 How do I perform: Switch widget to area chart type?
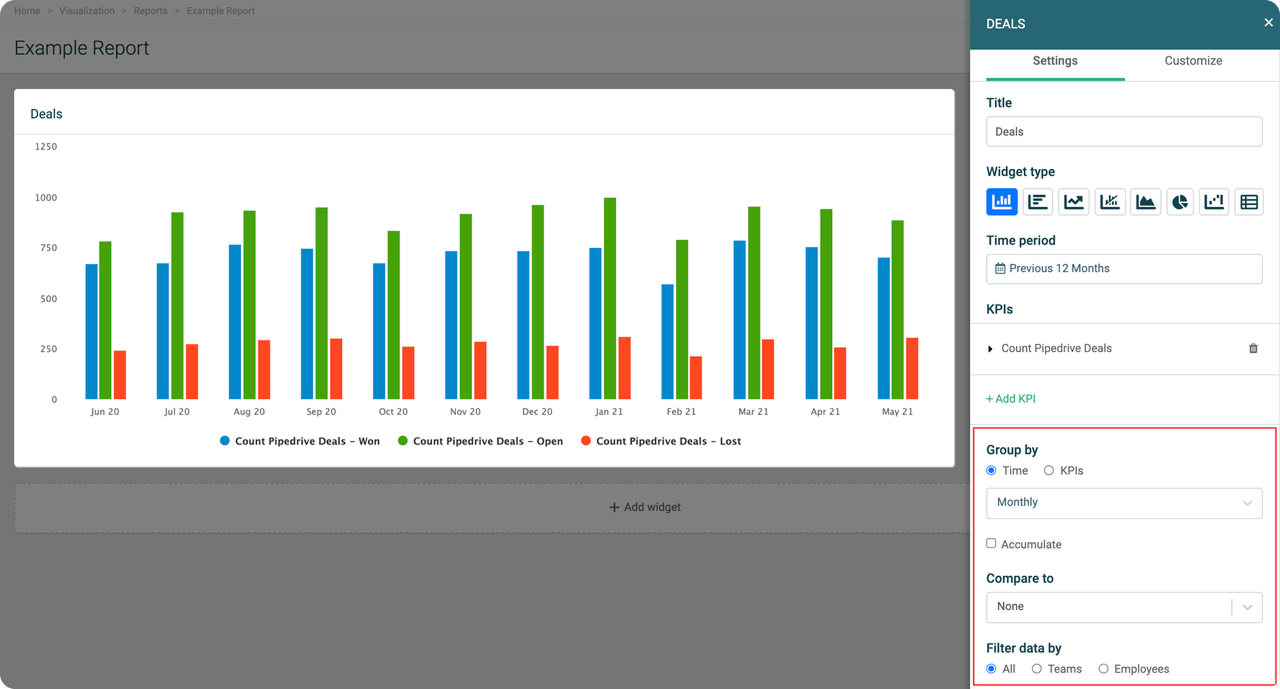coord(1145,202)
